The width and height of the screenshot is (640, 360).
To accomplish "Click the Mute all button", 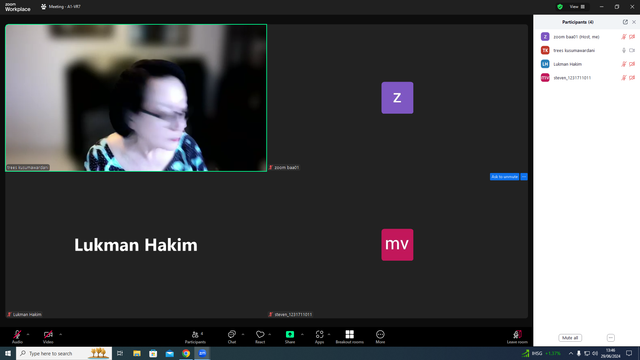I will coord(570,338).
